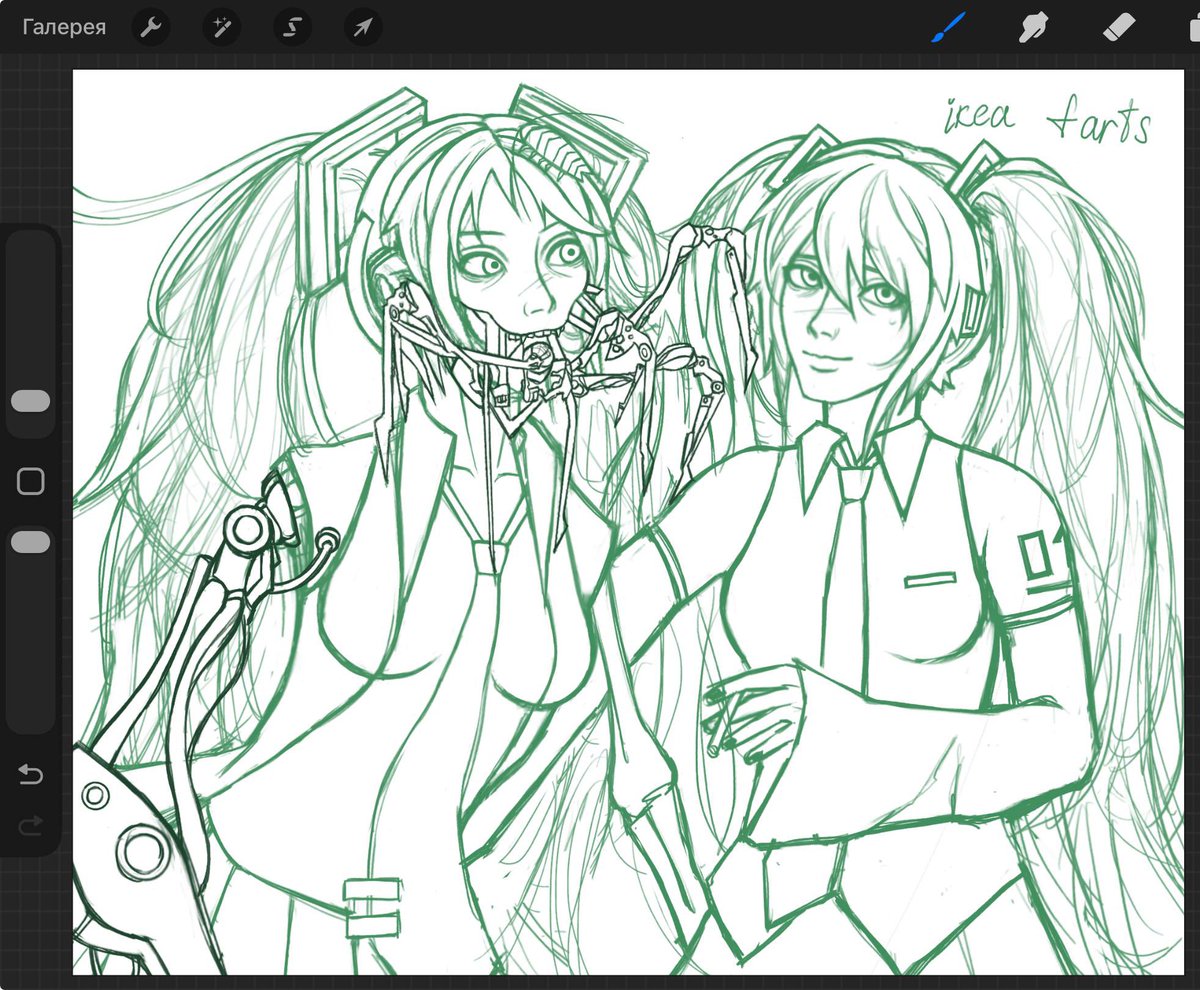Select the Smudge finger tool
The height and width of the screenshot is (990, 1200).
pos(1033,27)
